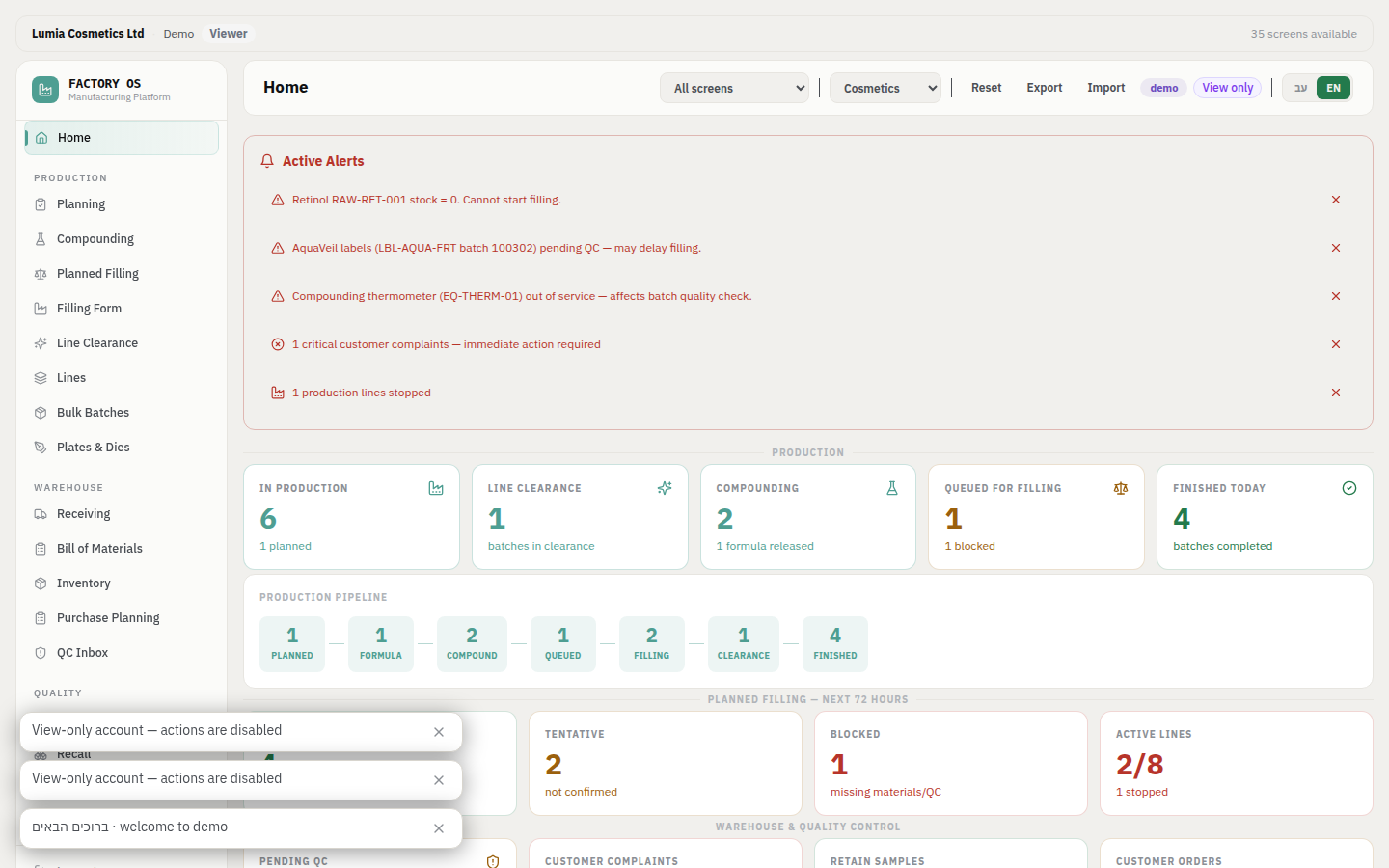Close the second view-only notification

[439, 780]
